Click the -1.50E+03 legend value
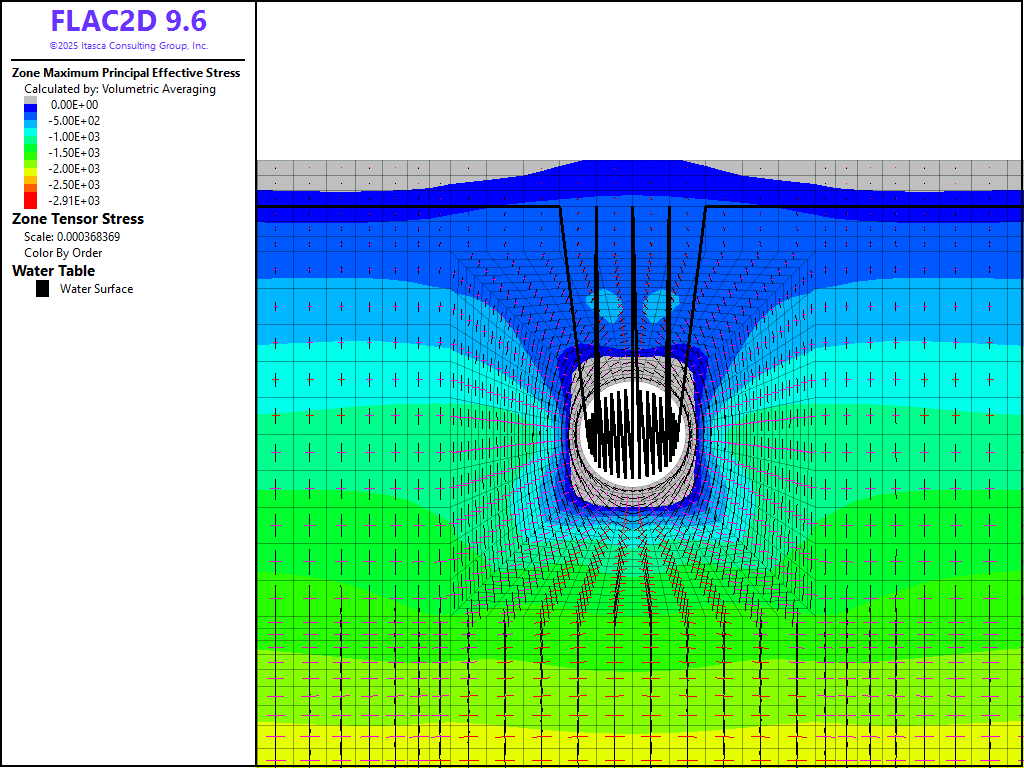This screenshot has height=768, width=1024. (x=75, y=153)
